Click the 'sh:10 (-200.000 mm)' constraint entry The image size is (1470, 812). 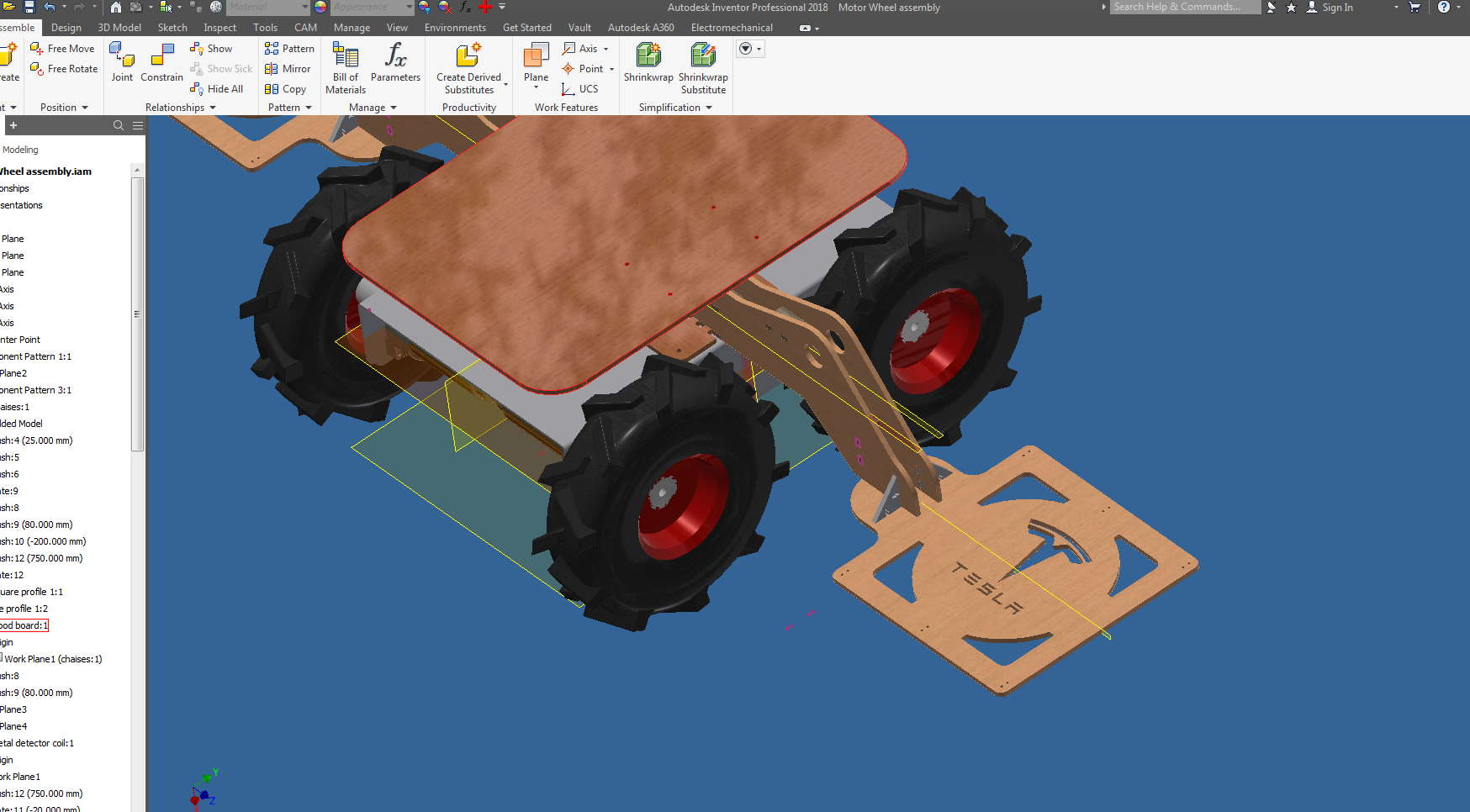tap(43, 541)
